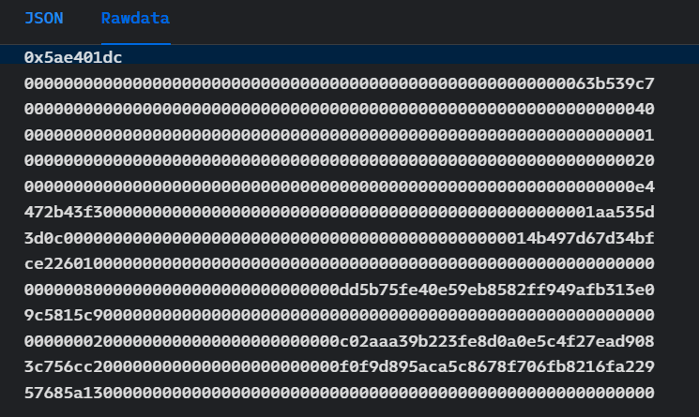Click the hex row ending in 63b539c7
Screen dimensions: 700x418
(x=339, y=83)
